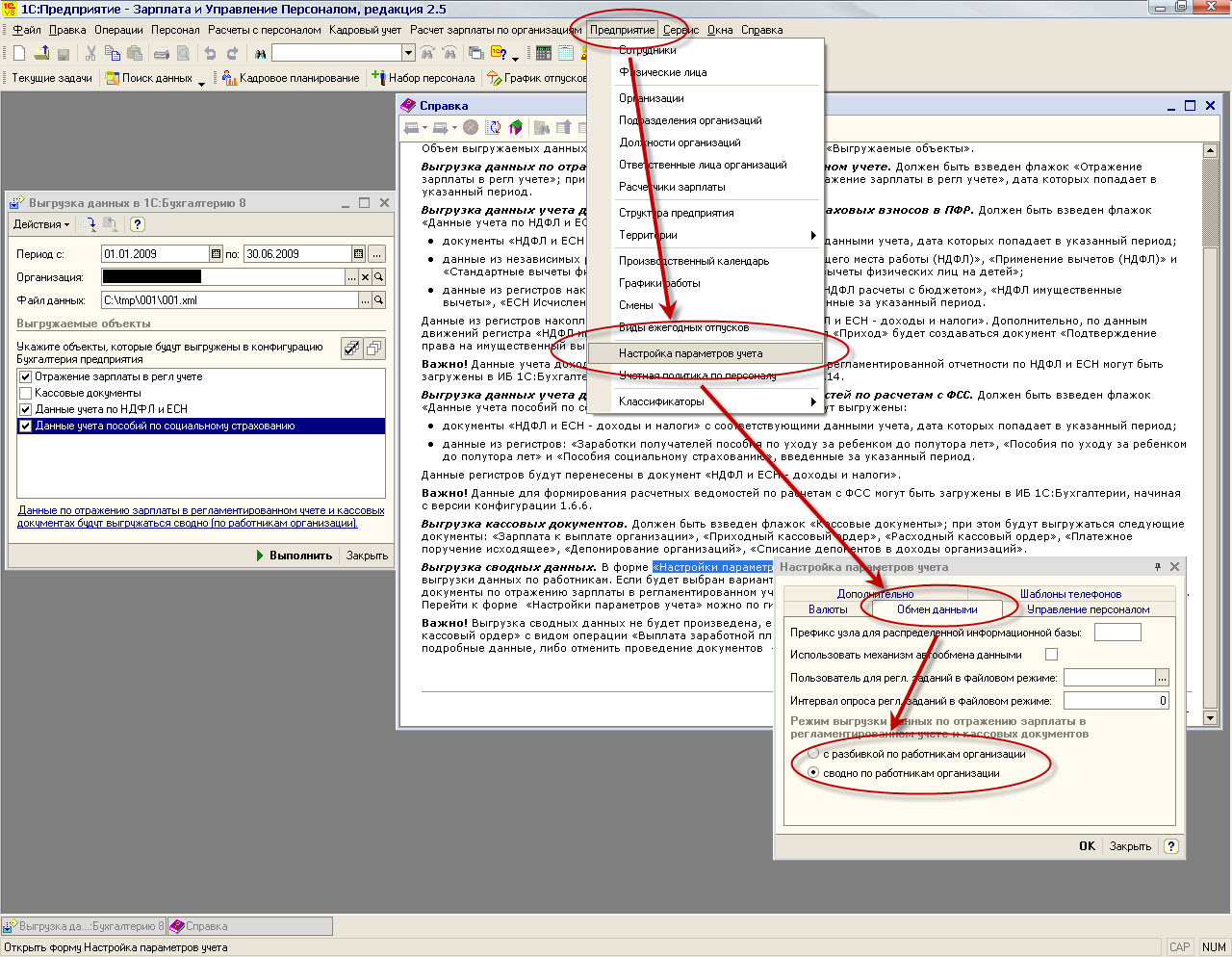Select с разбивкой по работникам организации radio

coord(814,754)
